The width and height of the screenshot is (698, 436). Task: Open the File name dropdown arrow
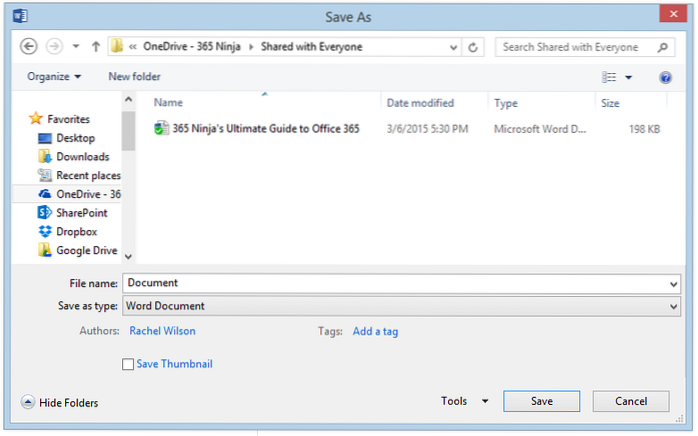[x=674, y=284]
